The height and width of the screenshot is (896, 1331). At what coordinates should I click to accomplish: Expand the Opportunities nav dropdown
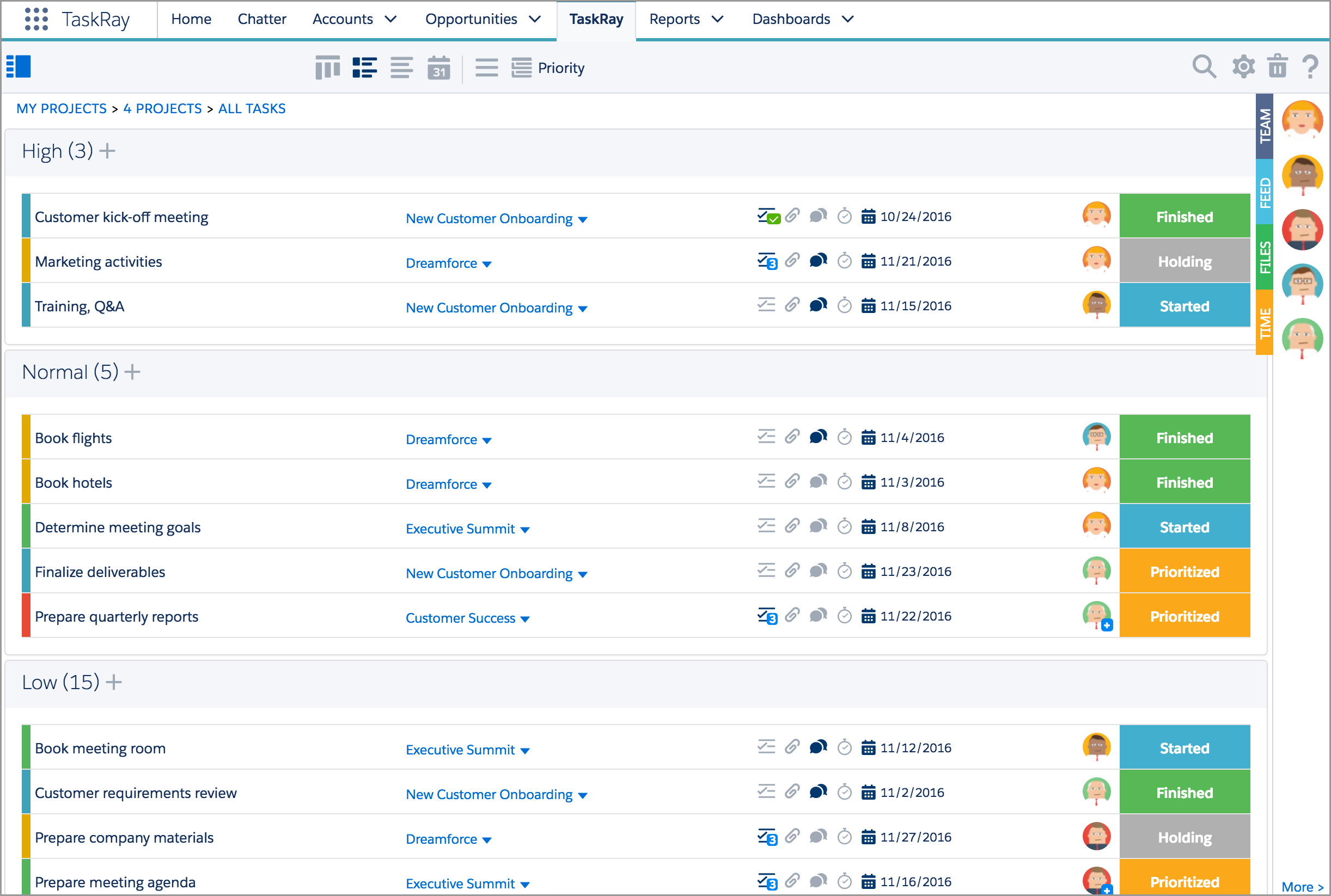click(535, 20)
